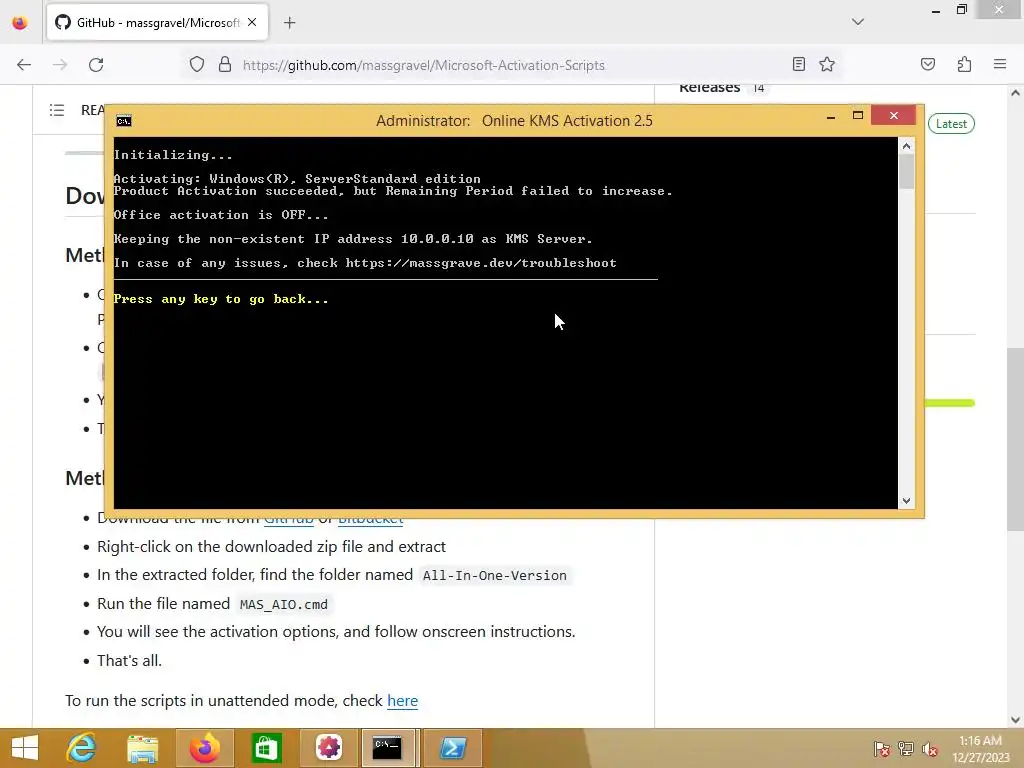Screen dimensions: 1024x768
Task: Click the 'Keeping the non-existent IP address' line
Action: tap(353, 239)
